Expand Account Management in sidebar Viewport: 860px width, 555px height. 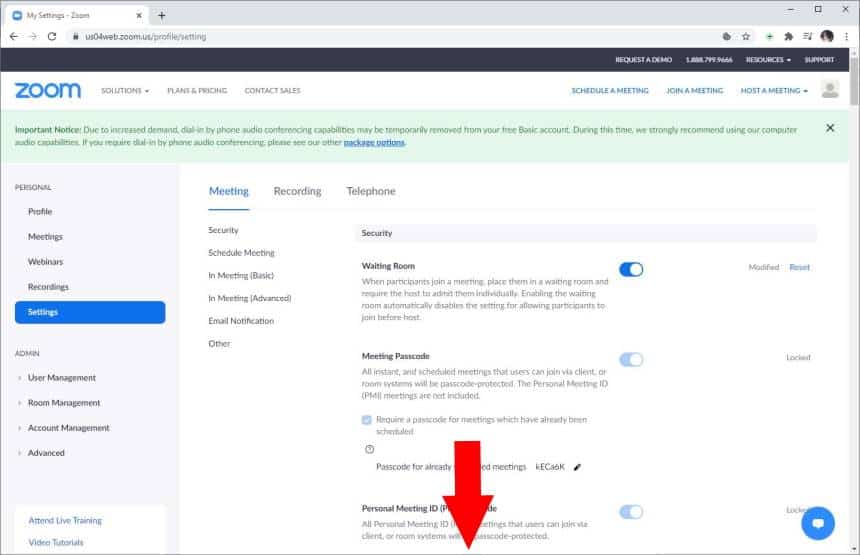(x=69, y=428)
